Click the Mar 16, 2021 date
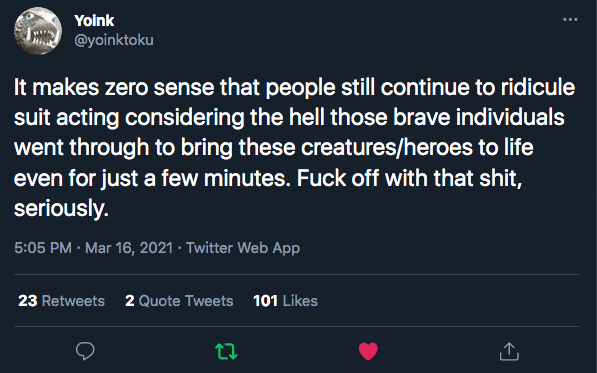 pyautogui.click(x=129, y=248)
